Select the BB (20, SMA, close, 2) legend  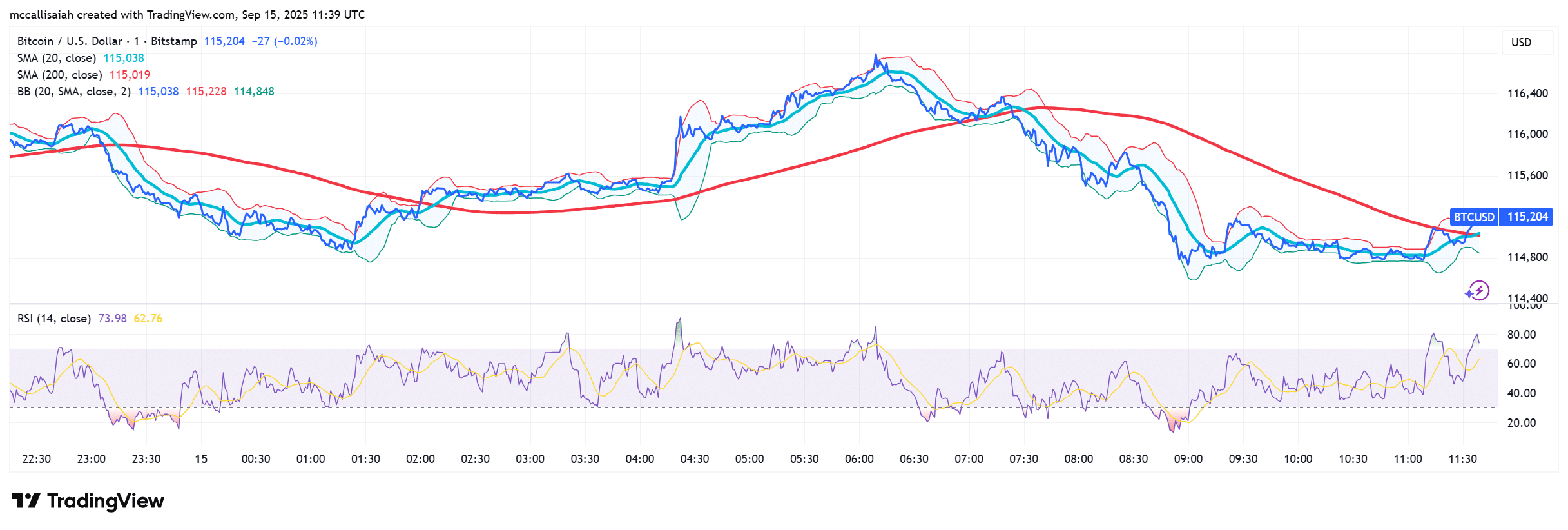74,92
